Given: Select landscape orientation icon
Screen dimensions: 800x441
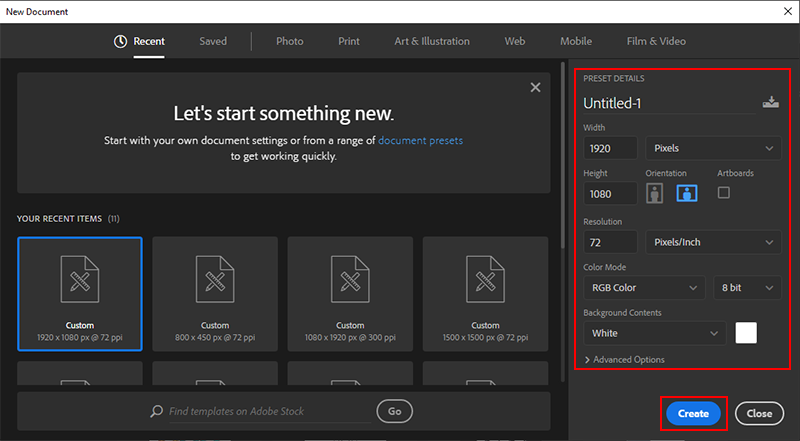Looking at the screenshot, I should (x=688, y=193).
